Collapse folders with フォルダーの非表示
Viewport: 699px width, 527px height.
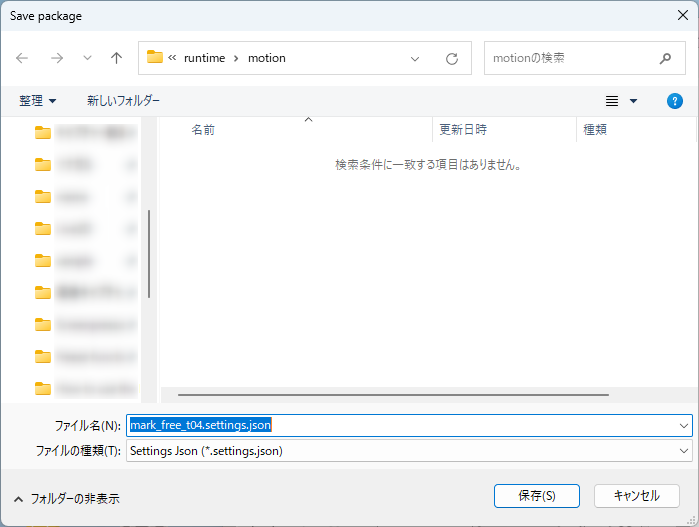[x=70, y=497]
